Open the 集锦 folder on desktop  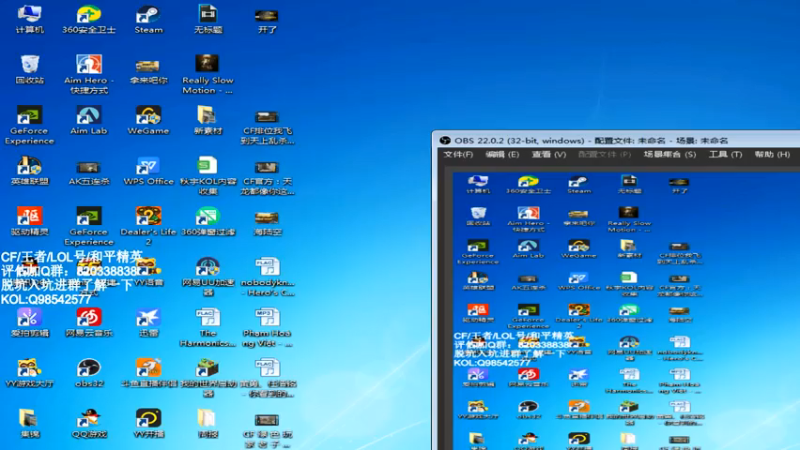click(29, 423)
